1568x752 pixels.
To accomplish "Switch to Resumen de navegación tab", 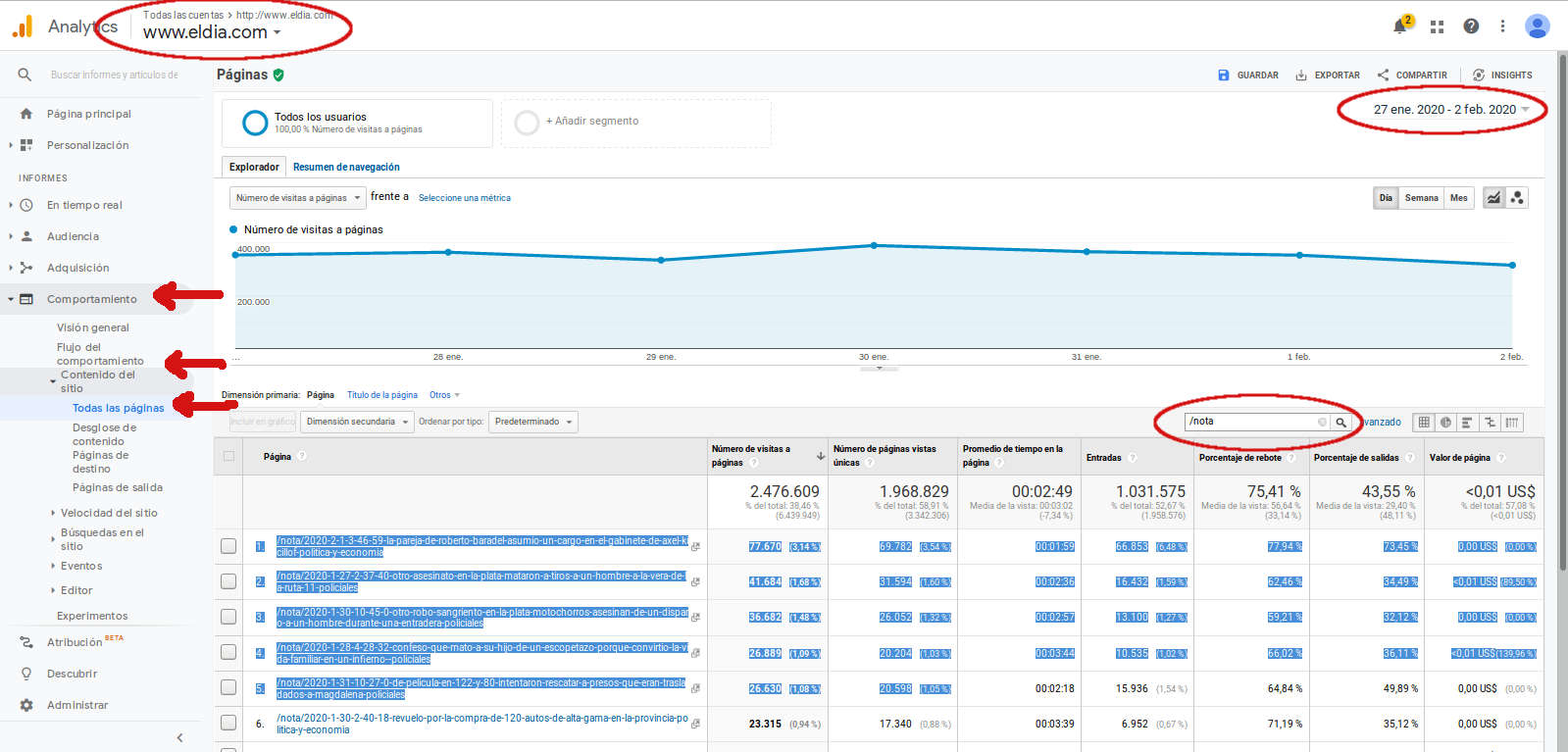I will [x=346, y=167].
